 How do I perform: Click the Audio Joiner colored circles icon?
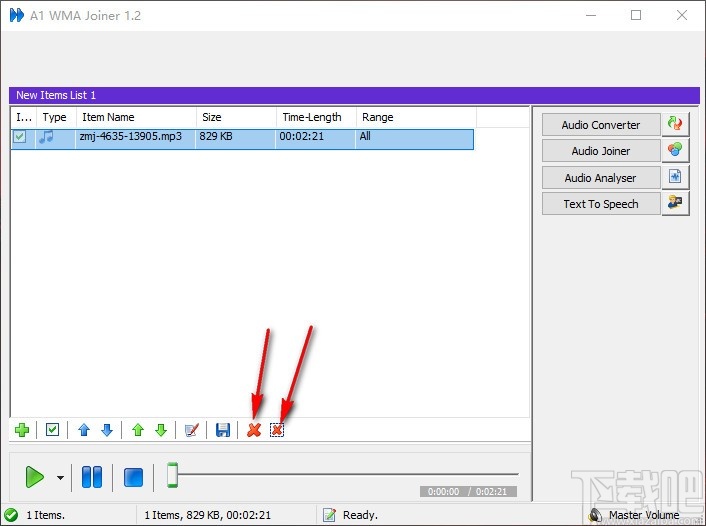click(675, 150)
